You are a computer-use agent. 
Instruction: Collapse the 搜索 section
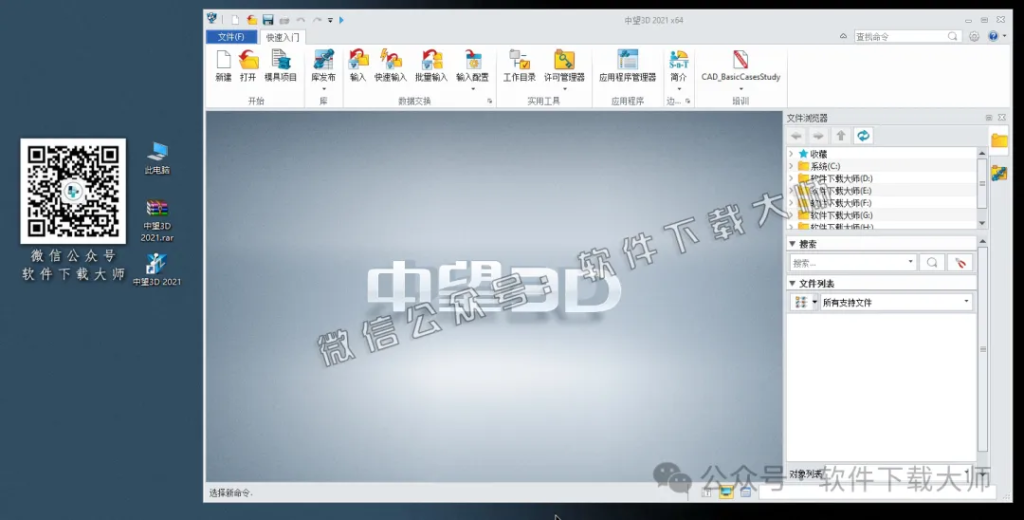point(792,244)
